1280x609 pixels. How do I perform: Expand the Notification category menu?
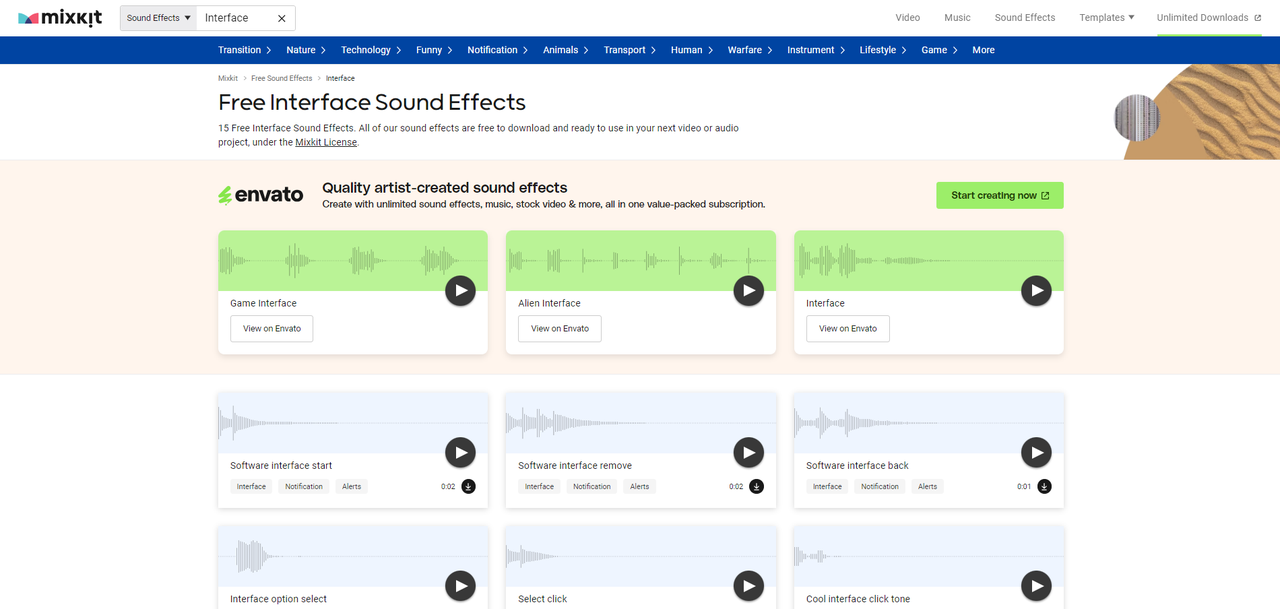pos(498,50)
